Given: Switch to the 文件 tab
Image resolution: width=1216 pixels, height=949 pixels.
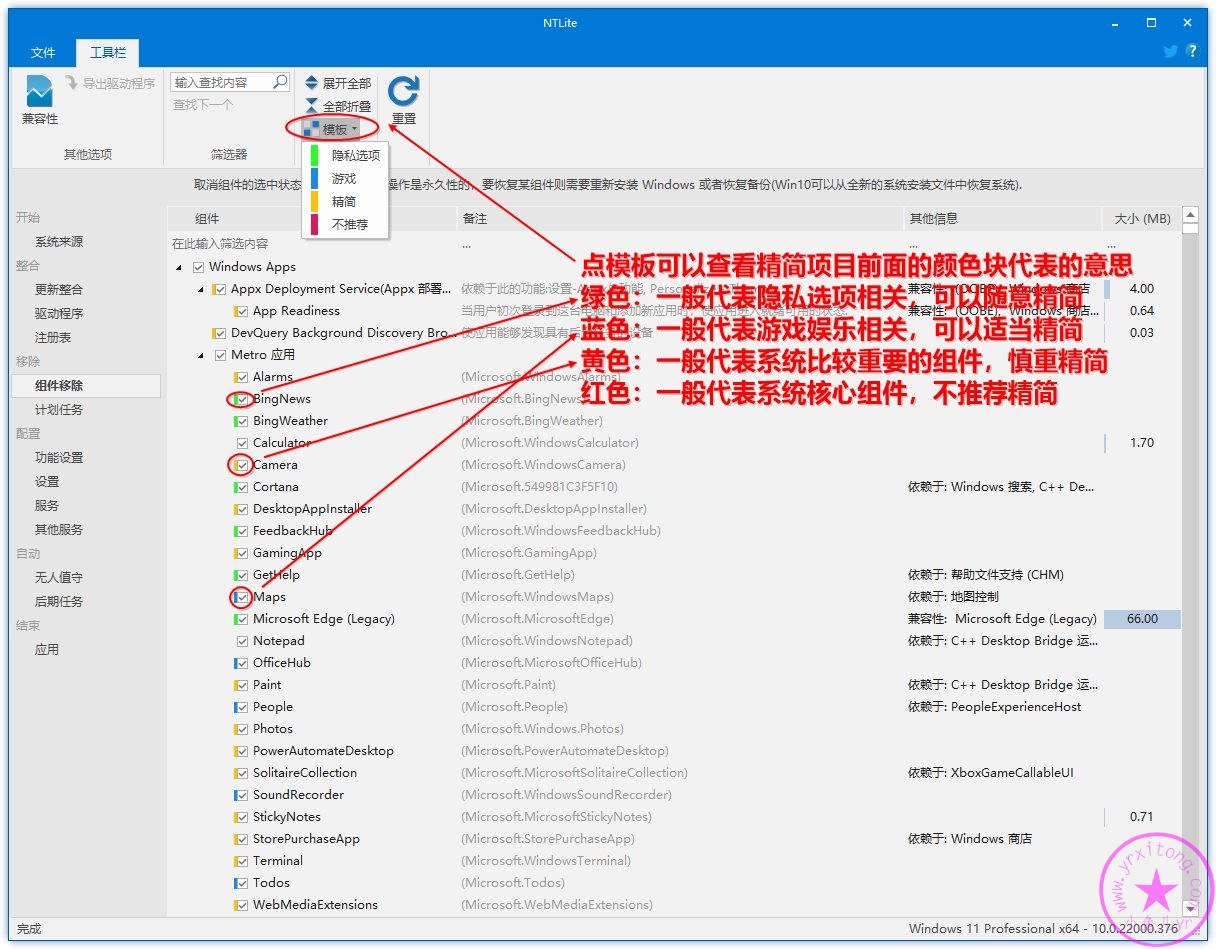Looking at the screenshot, I should pos(43,52).
